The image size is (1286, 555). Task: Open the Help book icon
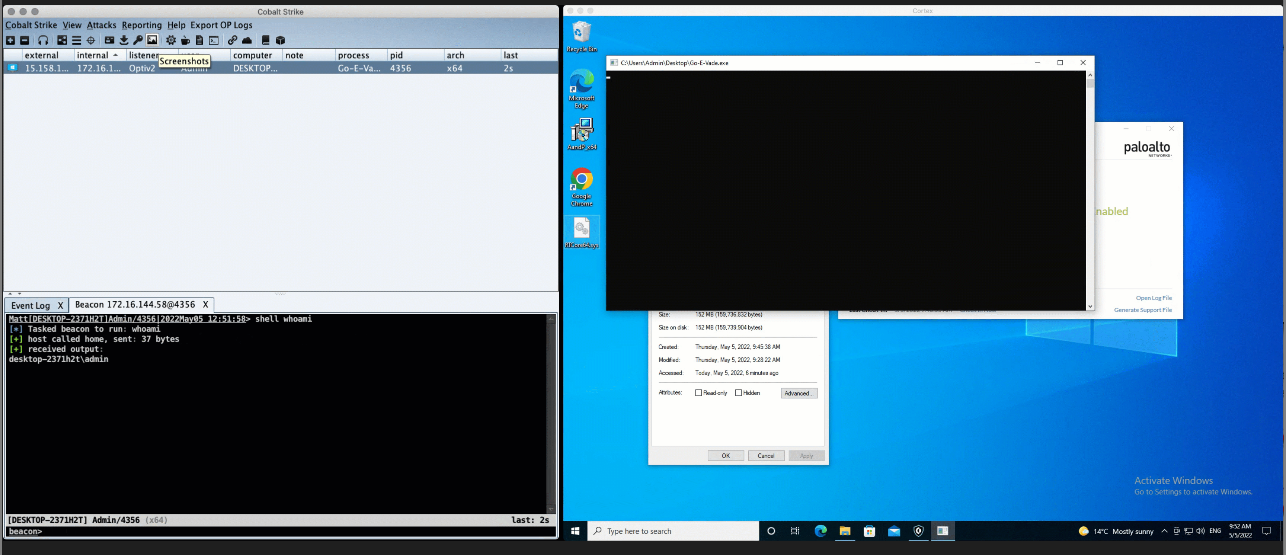point(265,40)
